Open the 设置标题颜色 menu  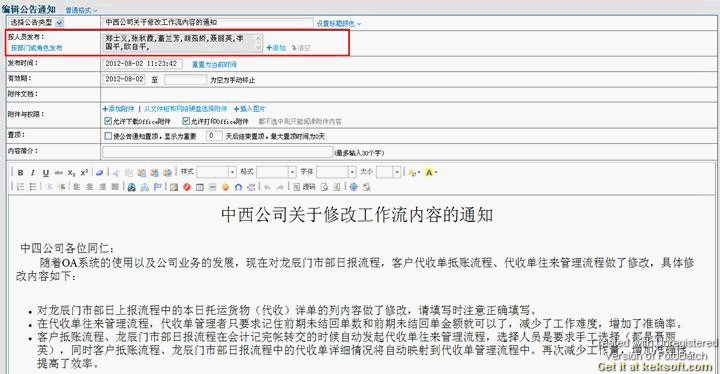(x=338, y=23)
